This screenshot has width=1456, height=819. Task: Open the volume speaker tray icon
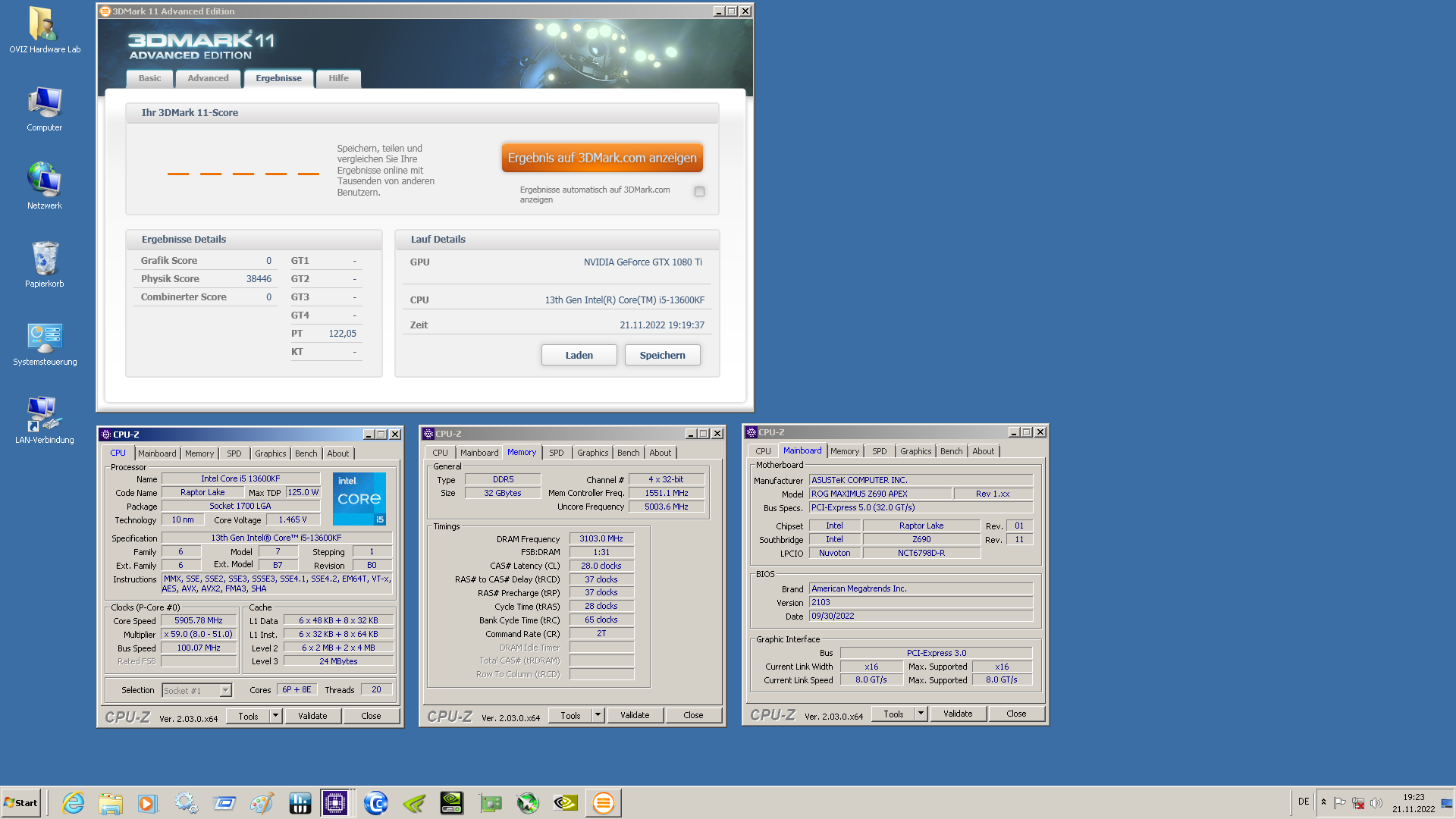click(1376, 802)
